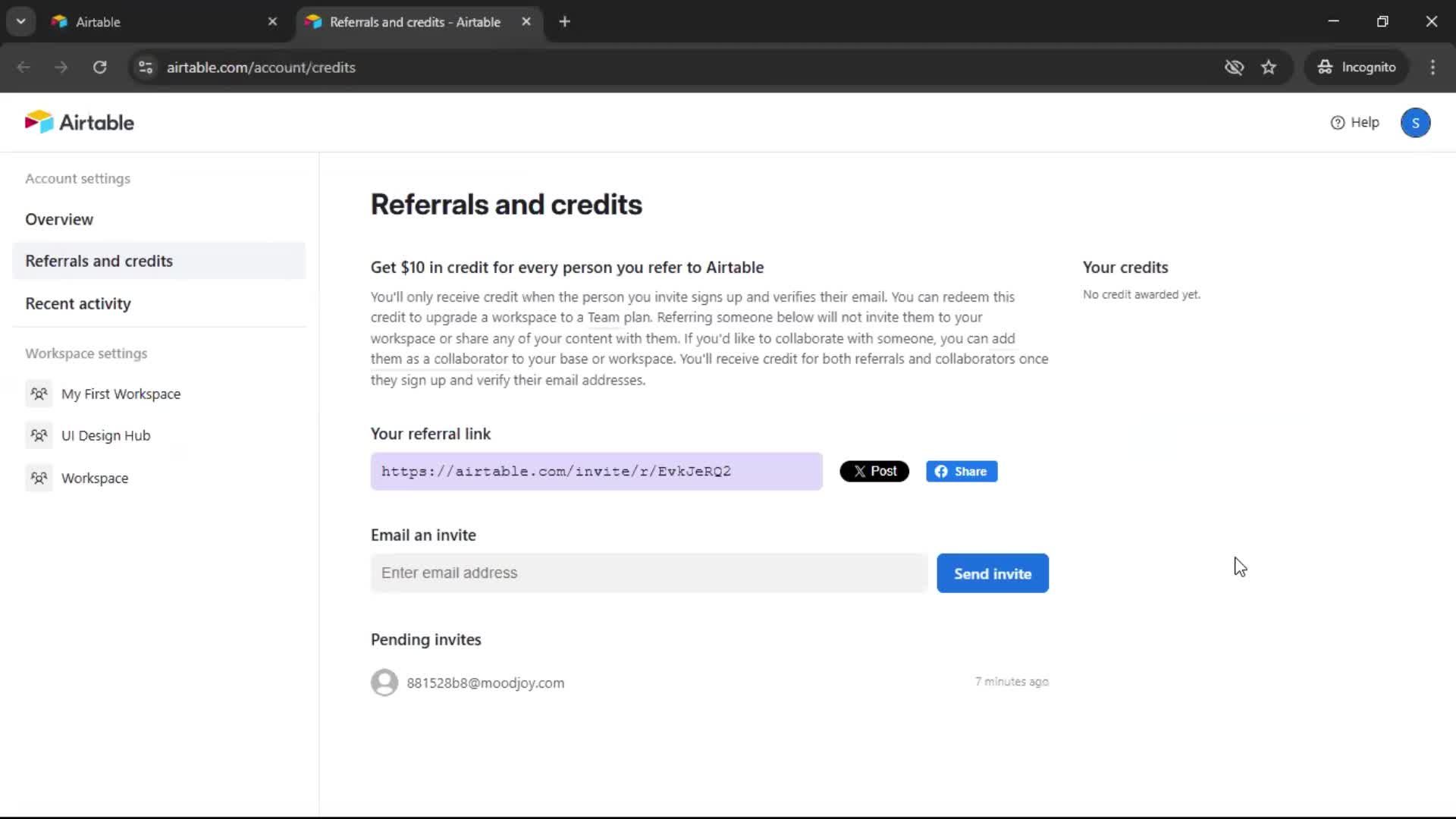This screenshot has height=819, width=1456.
Task: Open the Help menu
Action: (x=1355, y=122)
